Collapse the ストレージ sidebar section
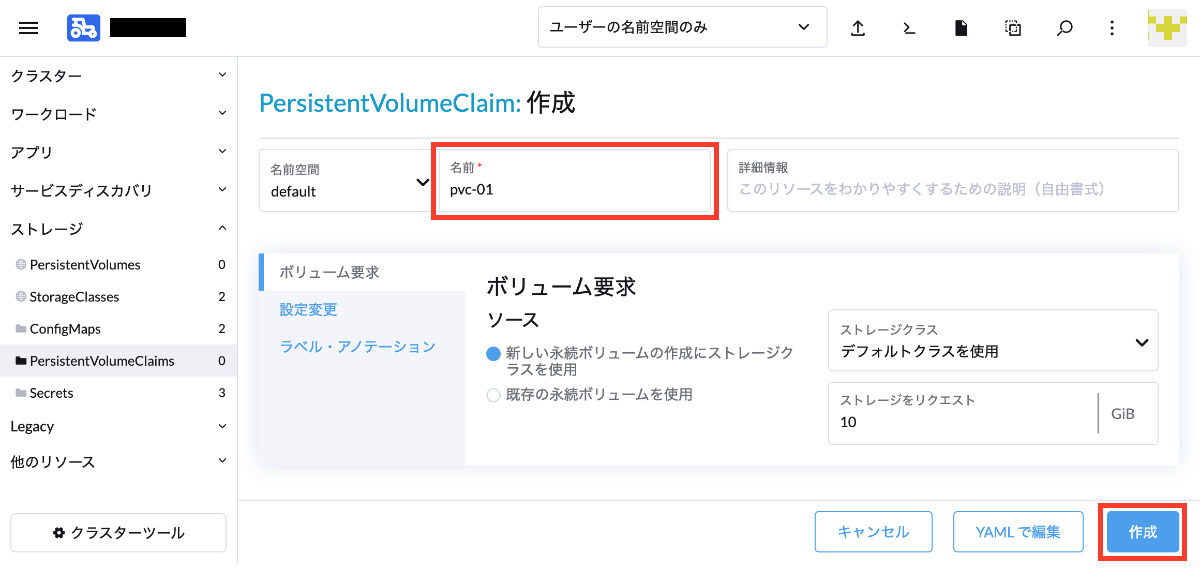Screen dimensions: 1200x576 [119, 229]
